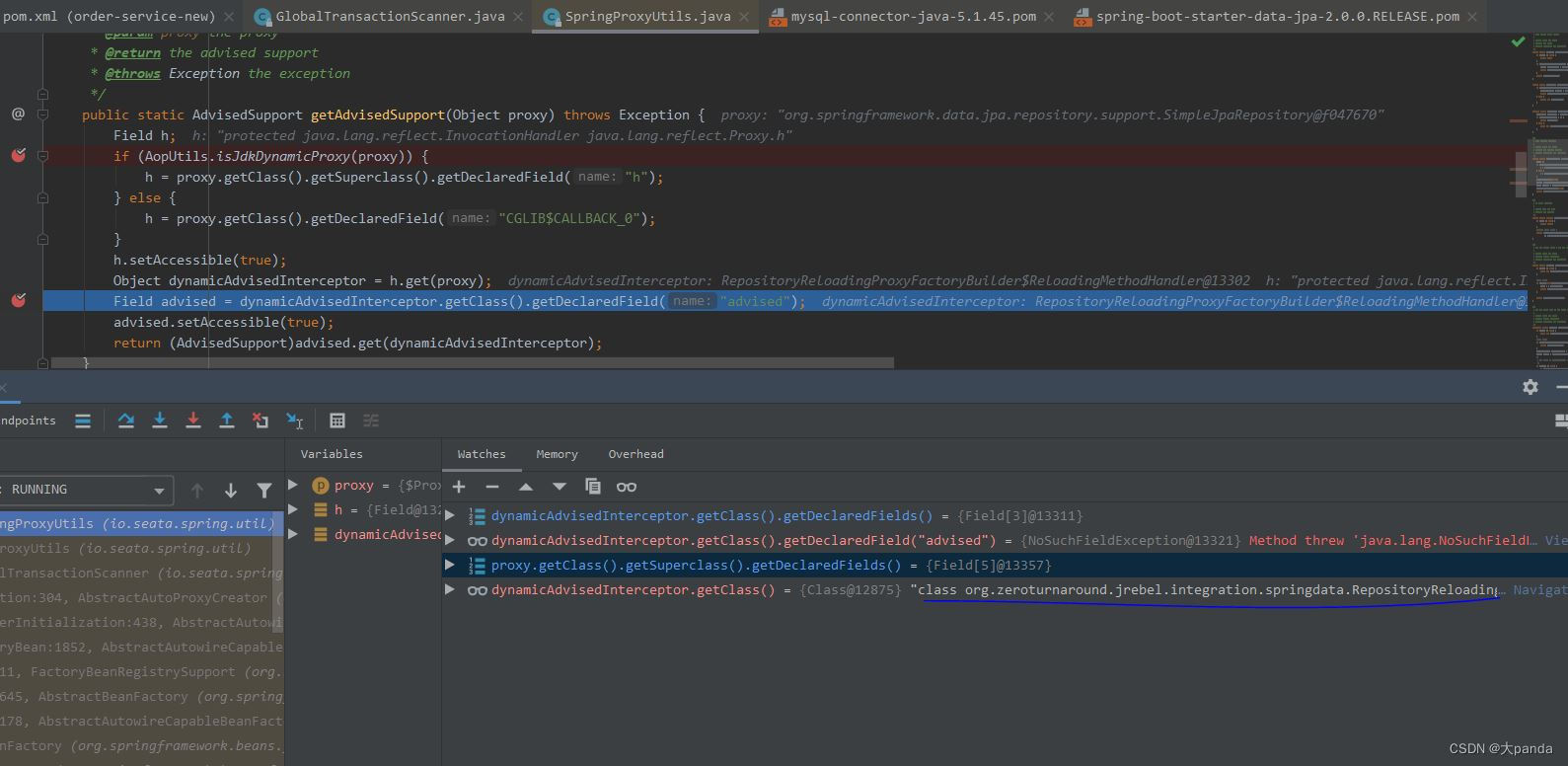Open Evaluate Expression calculator icon
Image resolution: width=1568 pixels, height=766 pixels.
tap(336, 421)
